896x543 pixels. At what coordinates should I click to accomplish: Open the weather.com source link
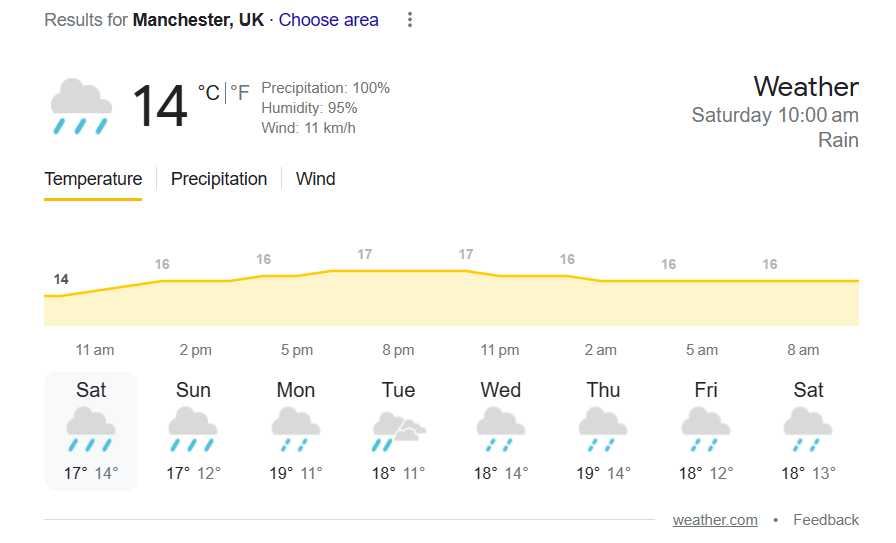[715, 520]
